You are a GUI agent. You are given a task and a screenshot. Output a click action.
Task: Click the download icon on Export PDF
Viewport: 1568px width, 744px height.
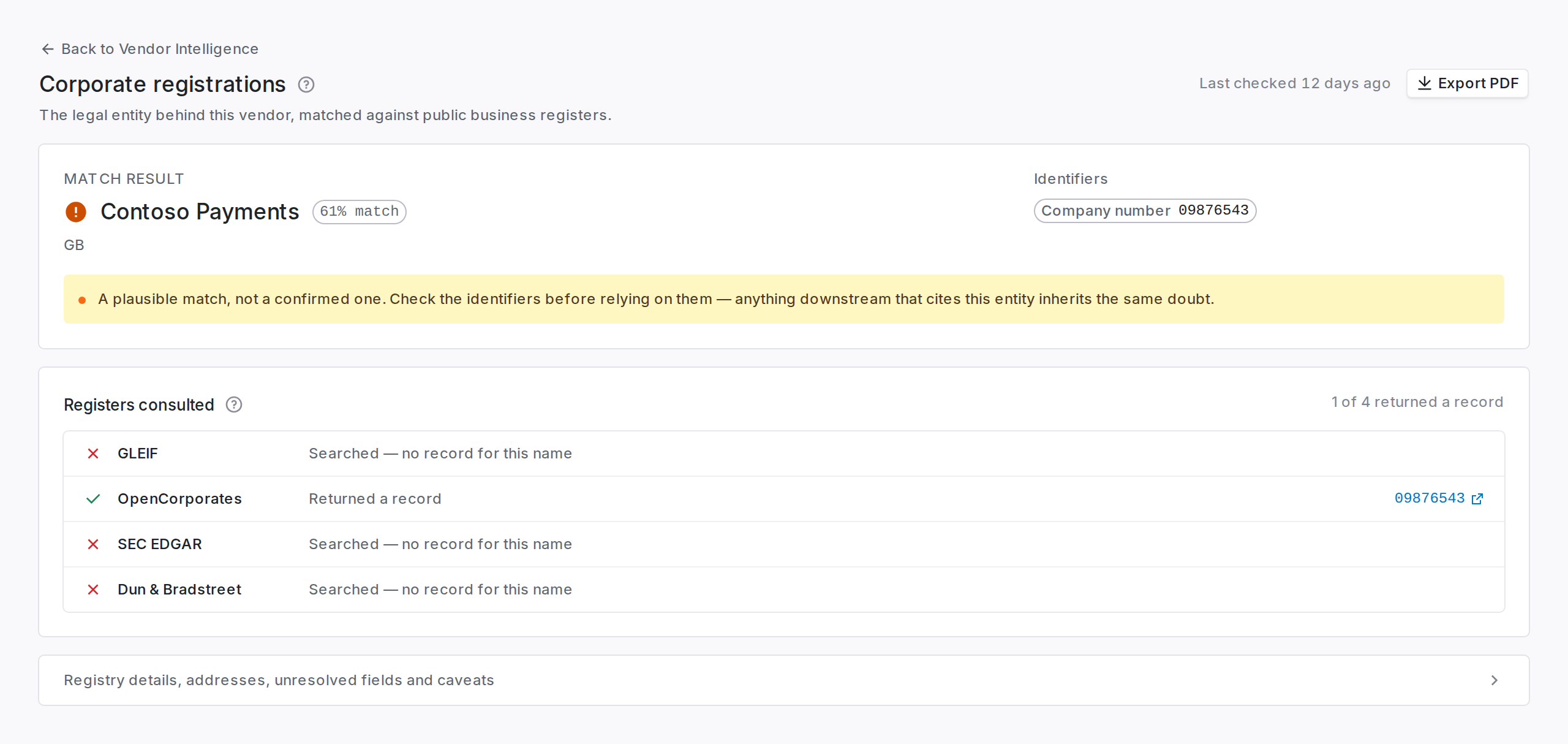pyautogui.click(x=1425, y=83)
